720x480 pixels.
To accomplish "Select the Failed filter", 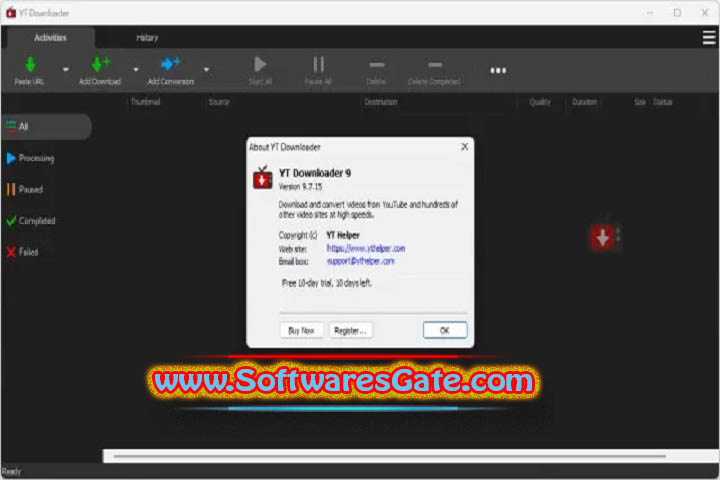I will [22, 252].
